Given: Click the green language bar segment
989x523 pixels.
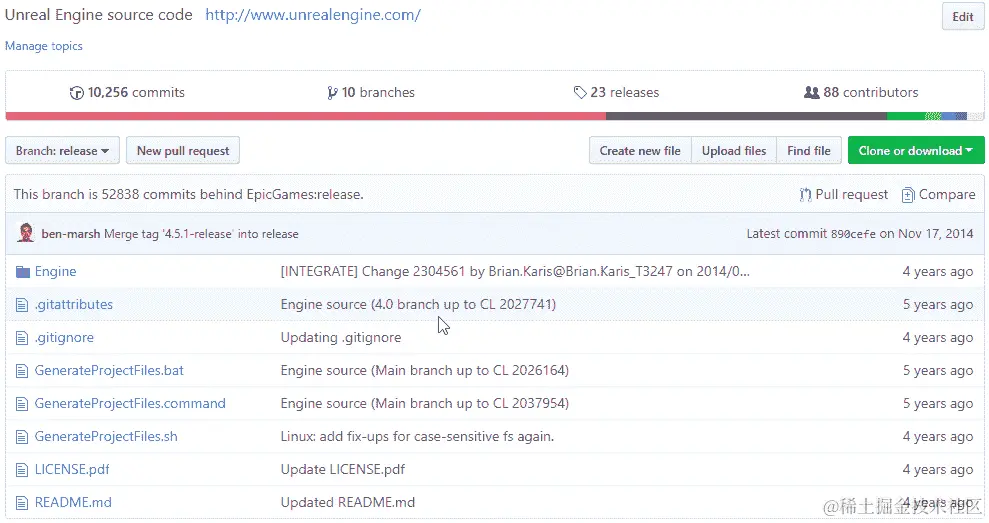Looking at the screenshot, I should (x=906, y=116).
